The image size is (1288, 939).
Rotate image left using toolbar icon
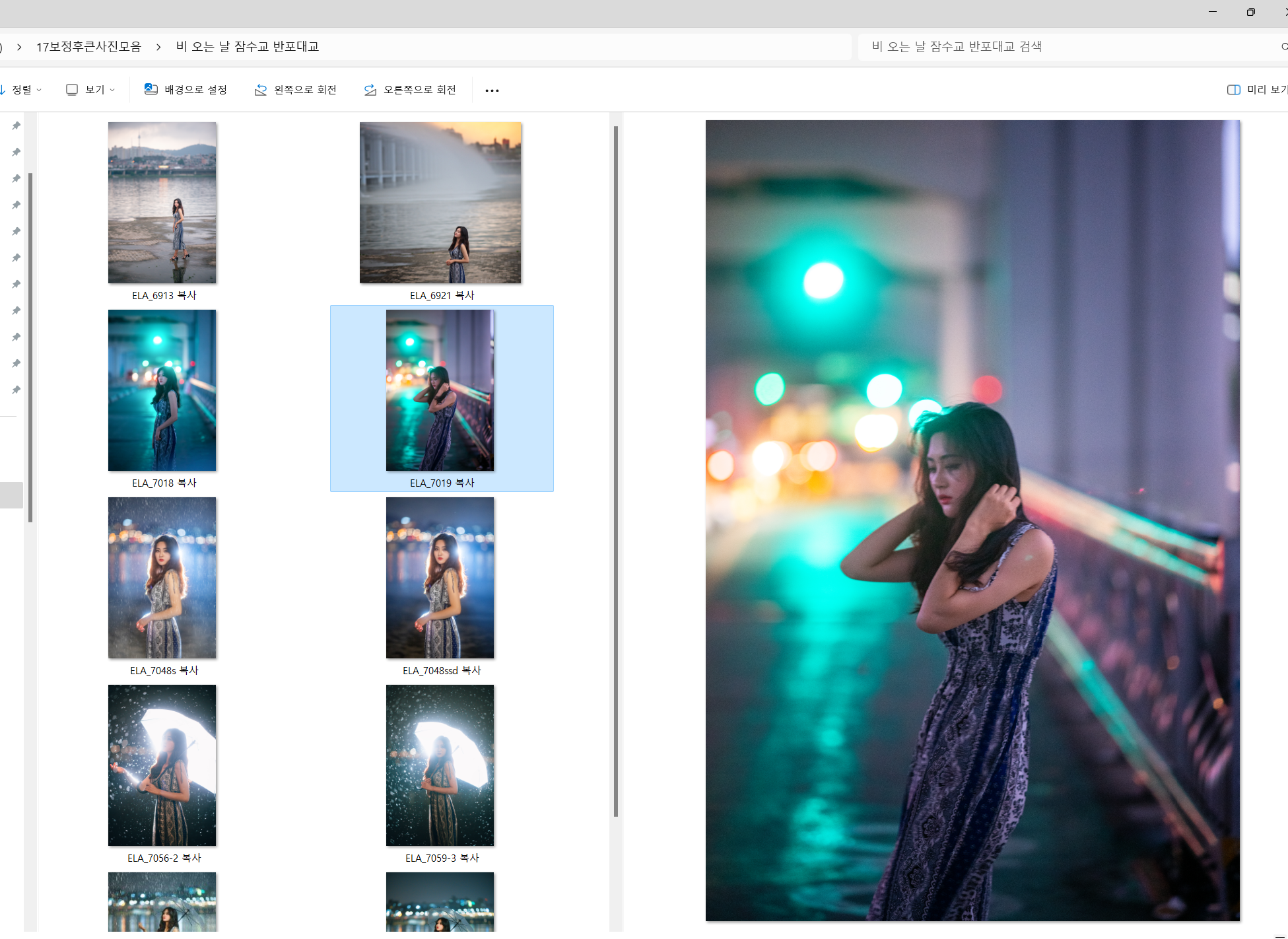tap(261, 90)
